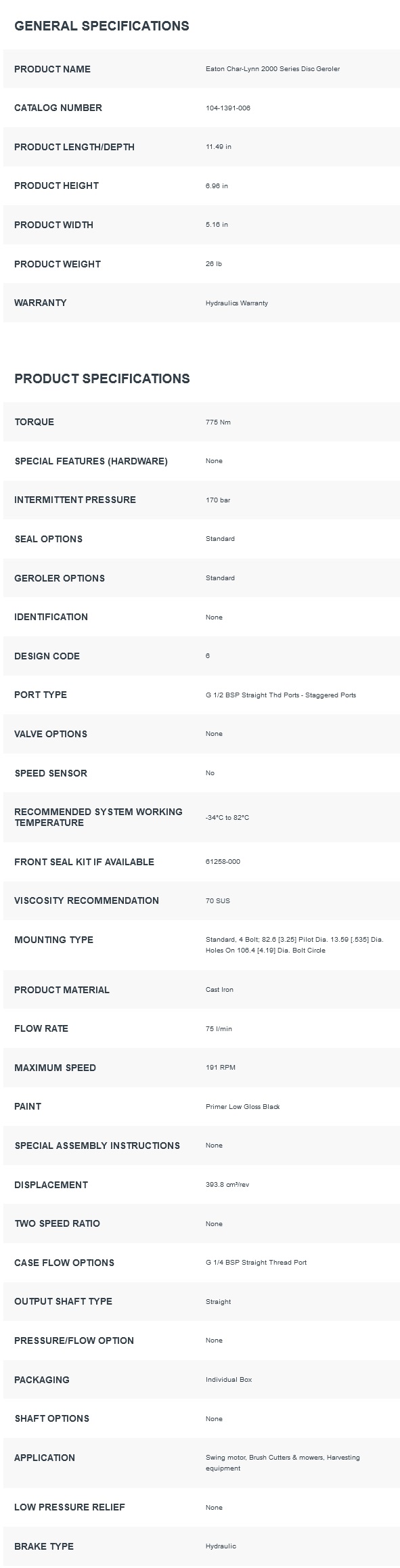400x1568 pixels.
Task: Click the Viscosity Recommendation 70 SUS value
Action: [218, 900]
